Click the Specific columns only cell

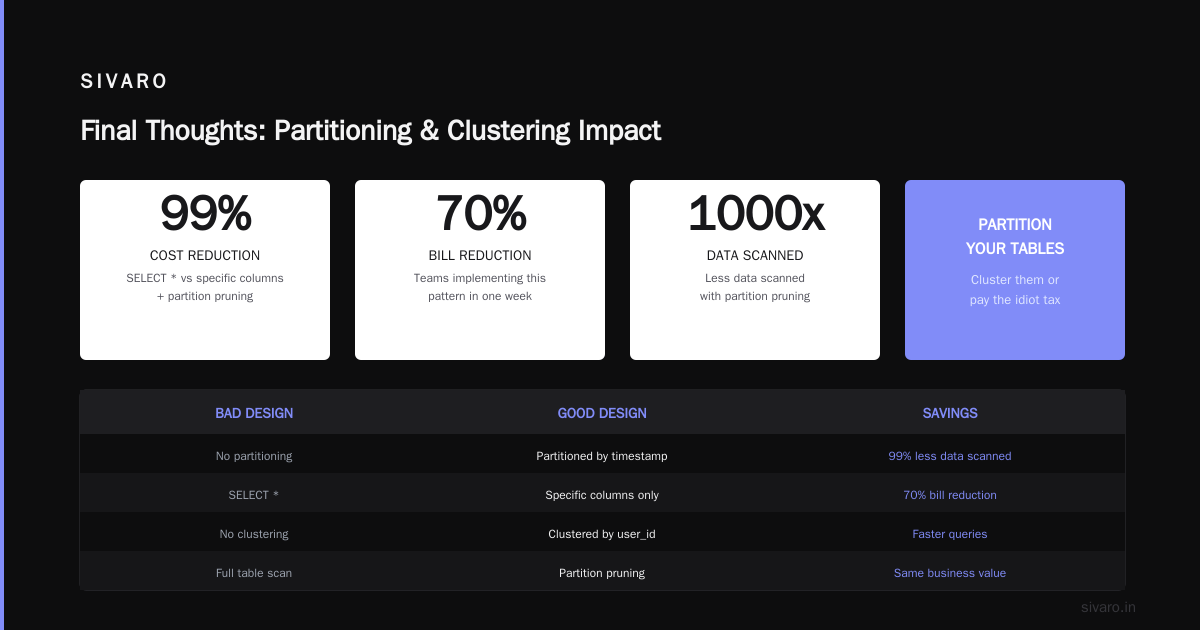[602, 495]
